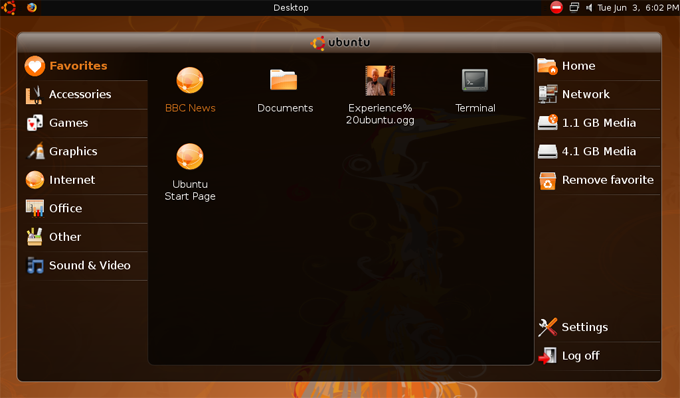680x398 pixels.
Task: Launch the Terminal icon
Action: (475, 80)
